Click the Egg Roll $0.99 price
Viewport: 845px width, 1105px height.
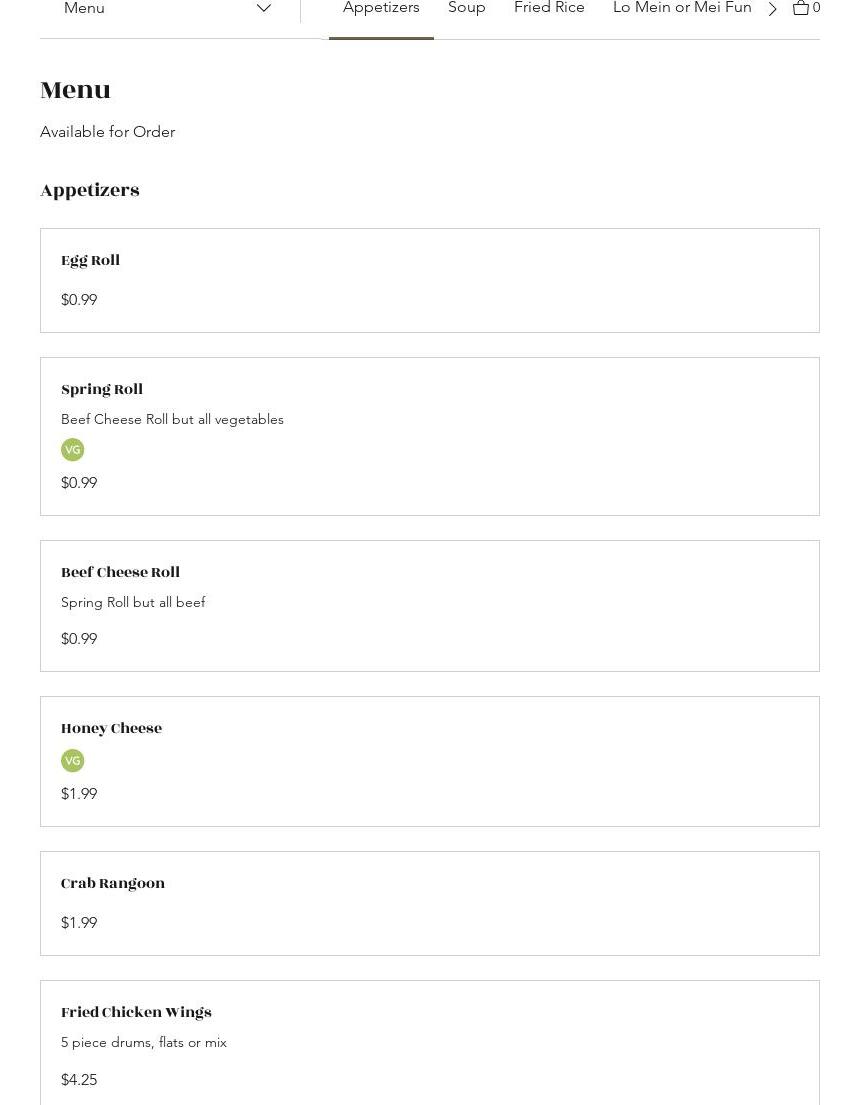tap(79, 300)
